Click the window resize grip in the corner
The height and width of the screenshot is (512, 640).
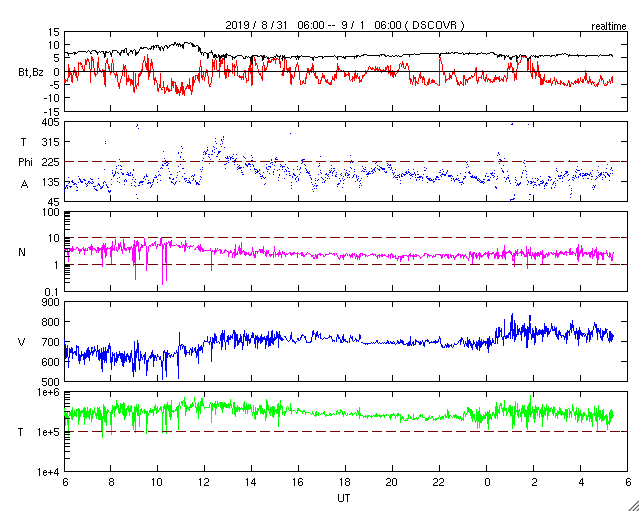point(634,506)
